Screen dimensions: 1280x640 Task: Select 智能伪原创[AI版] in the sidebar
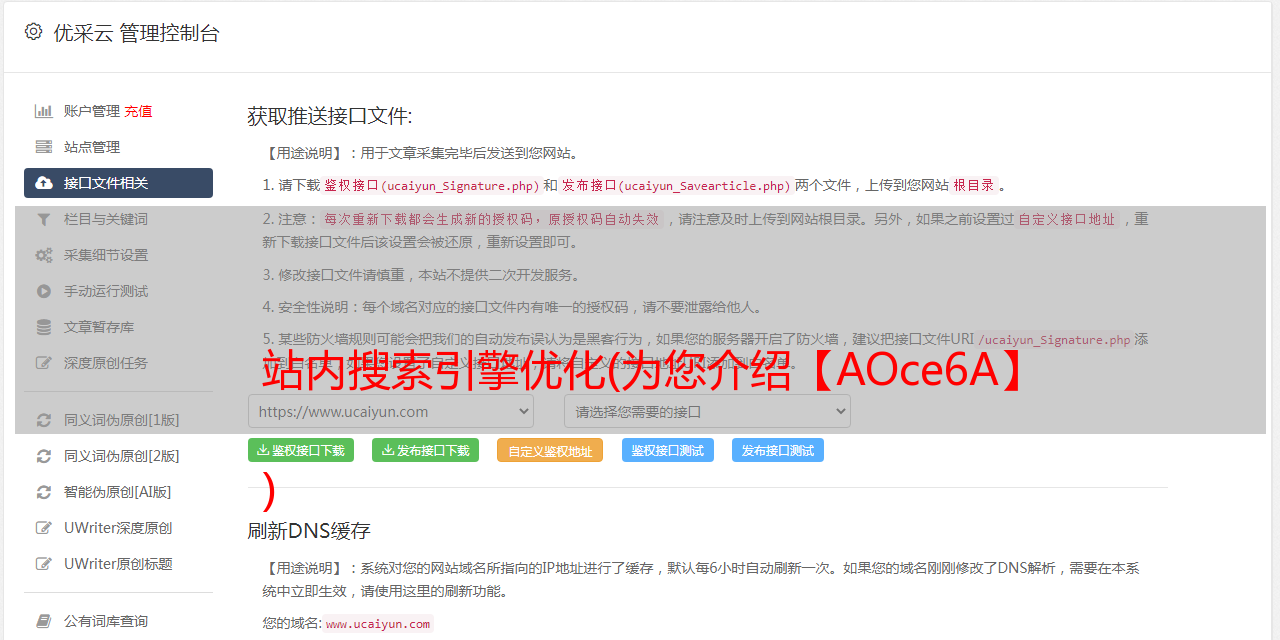118,492
